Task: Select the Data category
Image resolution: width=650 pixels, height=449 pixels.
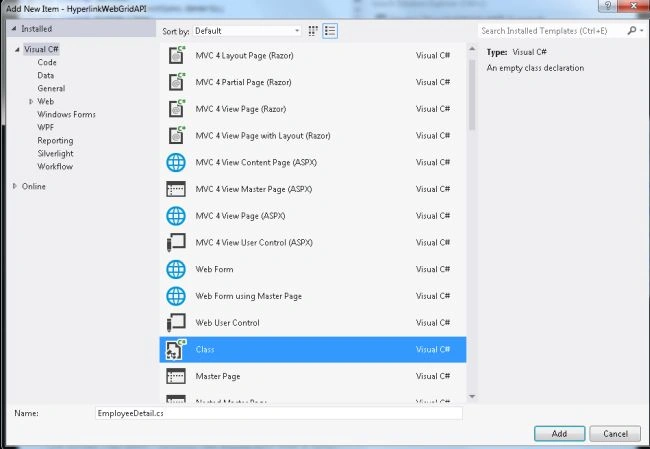Action: tap(46, 75)
